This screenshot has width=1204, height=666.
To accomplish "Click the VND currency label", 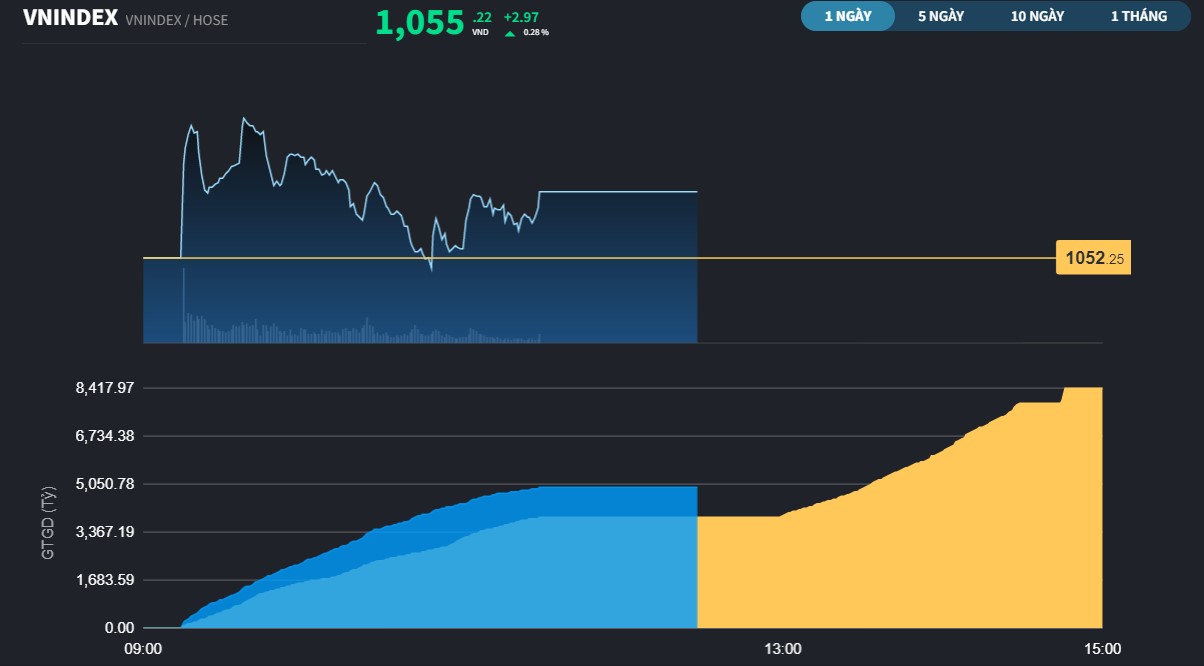I will point(479,30).
